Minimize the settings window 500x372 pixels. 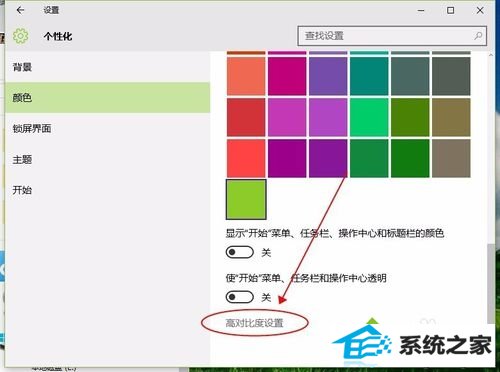point(421,11)
